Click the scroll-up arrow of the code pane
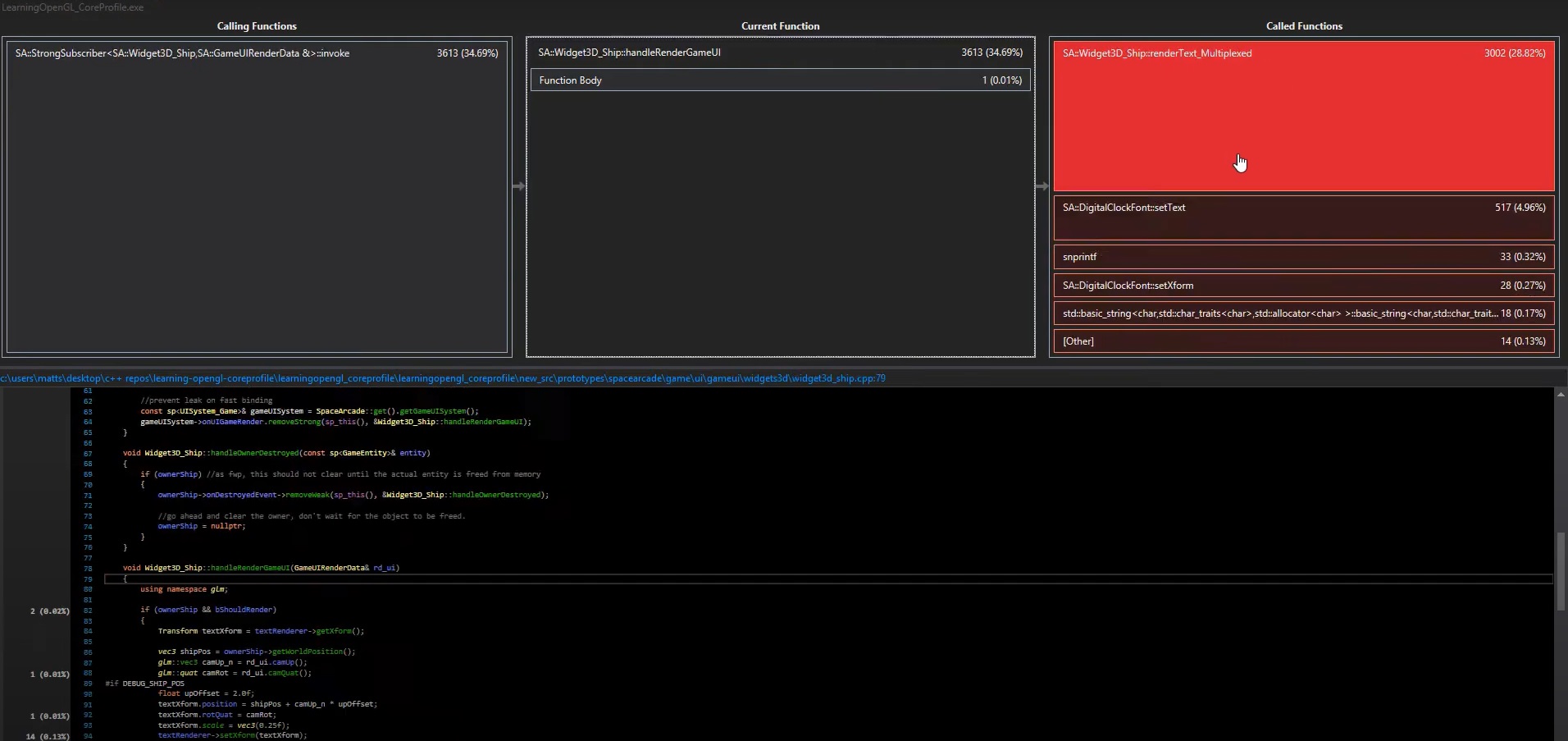1568x741 pixels. [x=1561, y=395]
